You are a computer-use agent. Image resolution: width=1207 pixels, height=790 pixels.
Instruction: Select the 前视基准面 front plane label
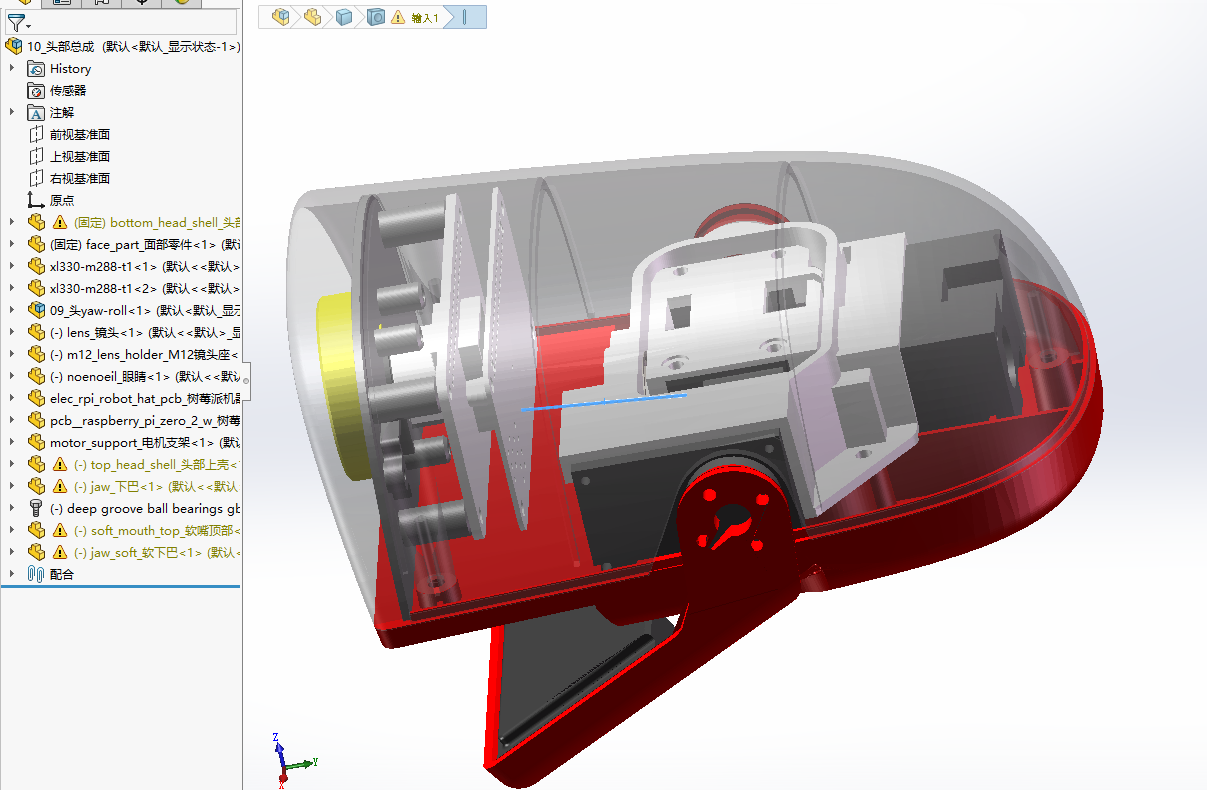click(x=80, y=134)
